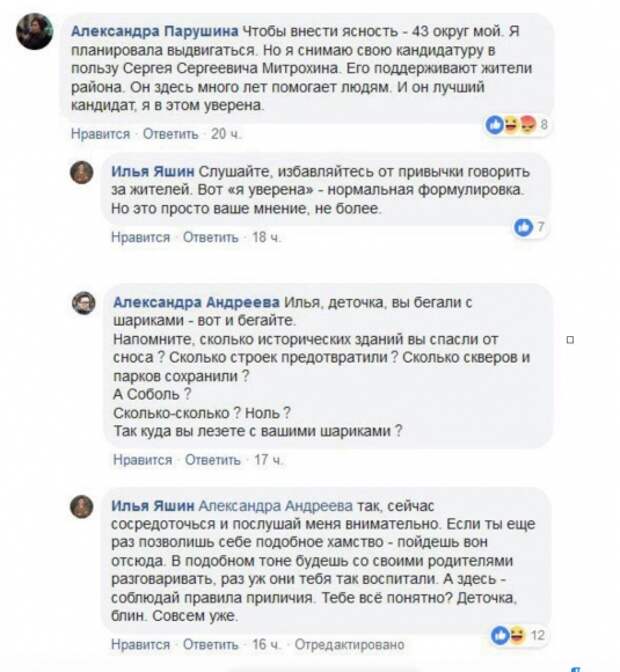The height and width of the screenshot is (672, 620).
Task: Click Александра Парушина's profile avatar
Action: (x=36, y=32)
